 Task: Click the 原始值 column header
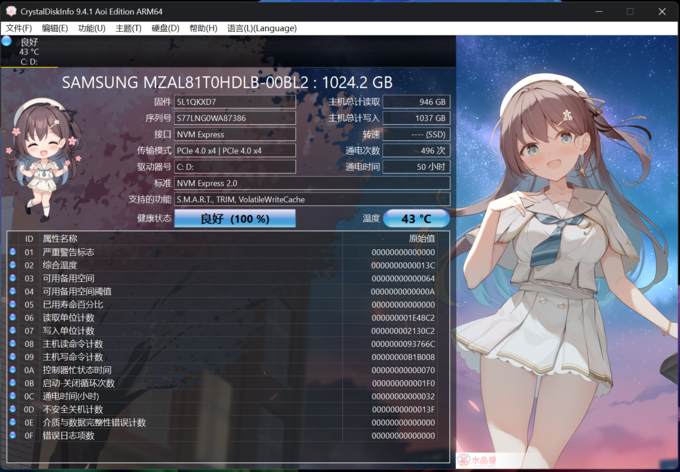pos(422,239)
